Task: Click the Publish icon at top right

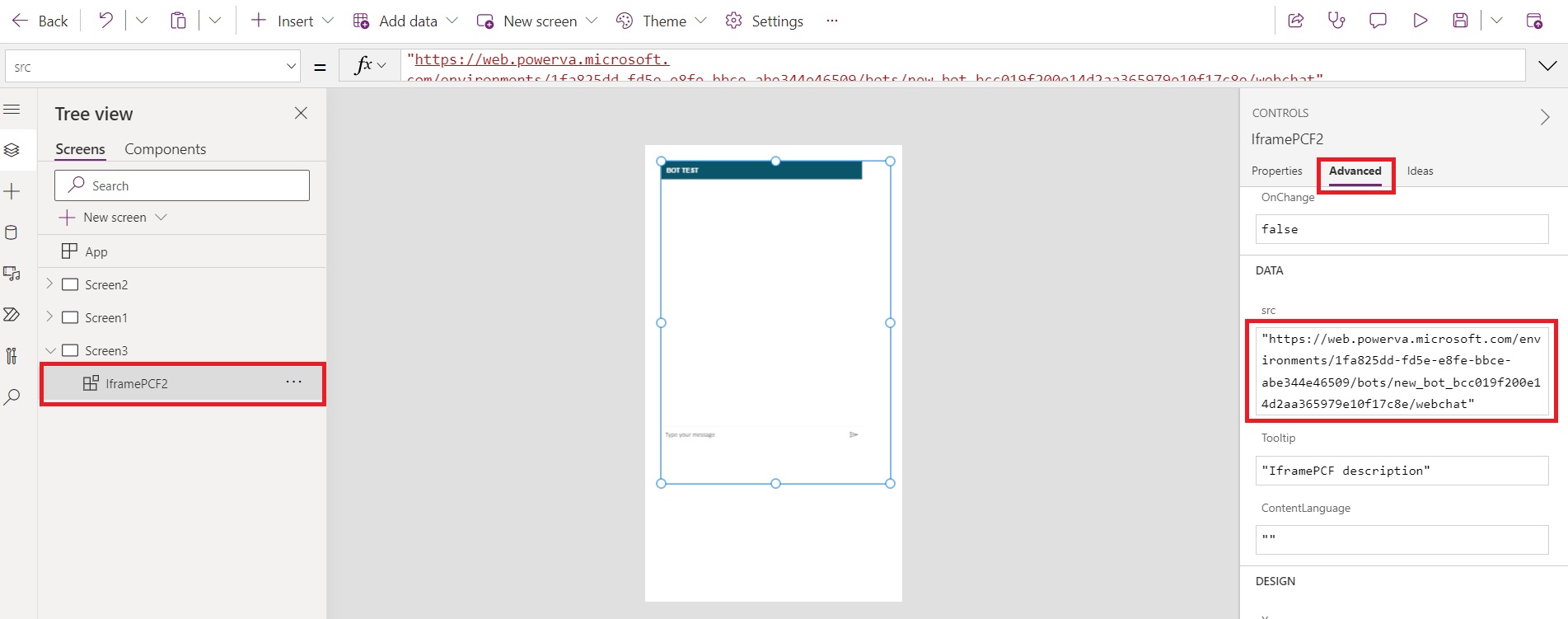Action: click(1534, 21)
